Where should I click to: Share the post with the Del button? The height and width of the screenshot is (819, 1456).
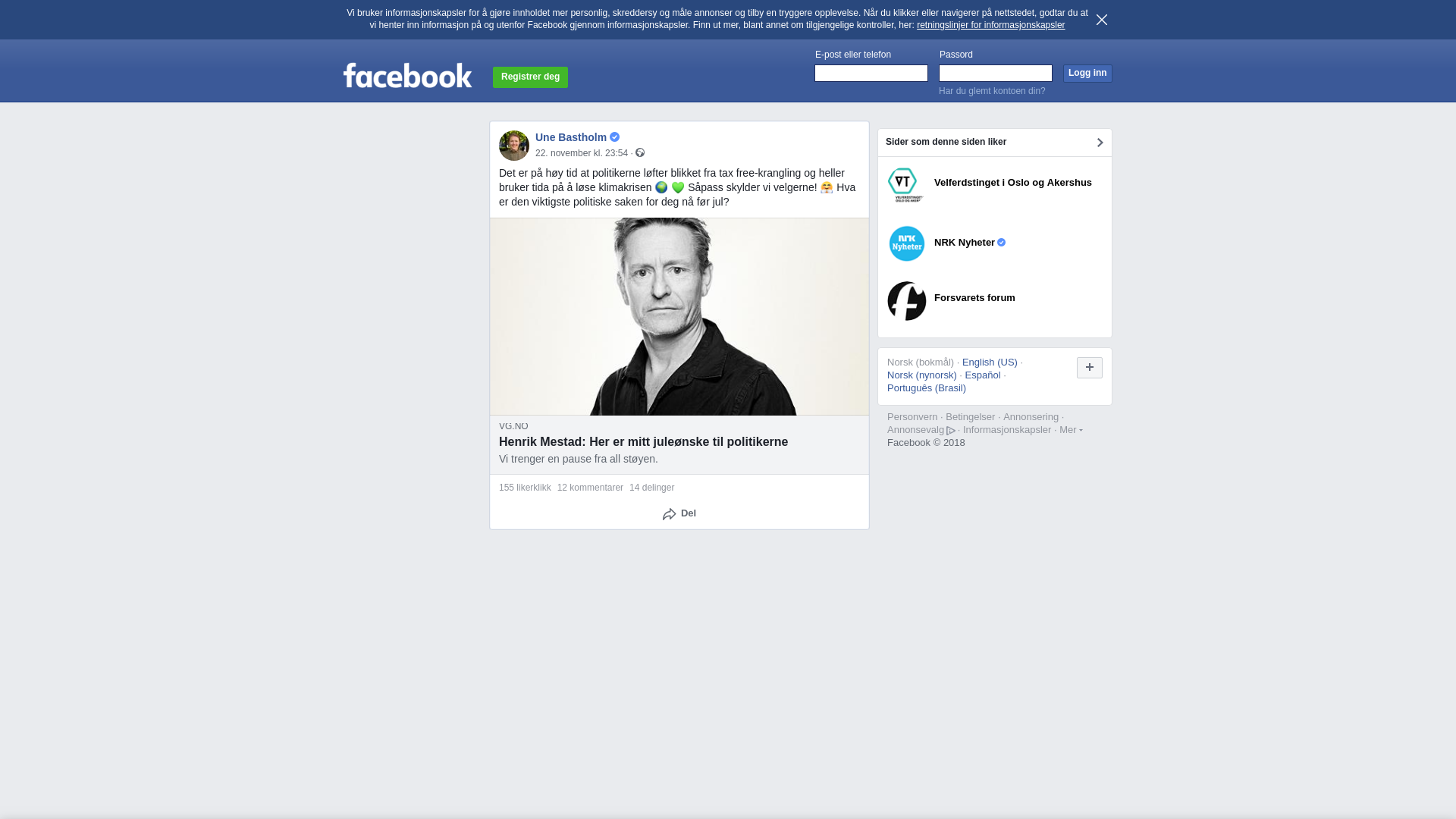tap(679, 514)
